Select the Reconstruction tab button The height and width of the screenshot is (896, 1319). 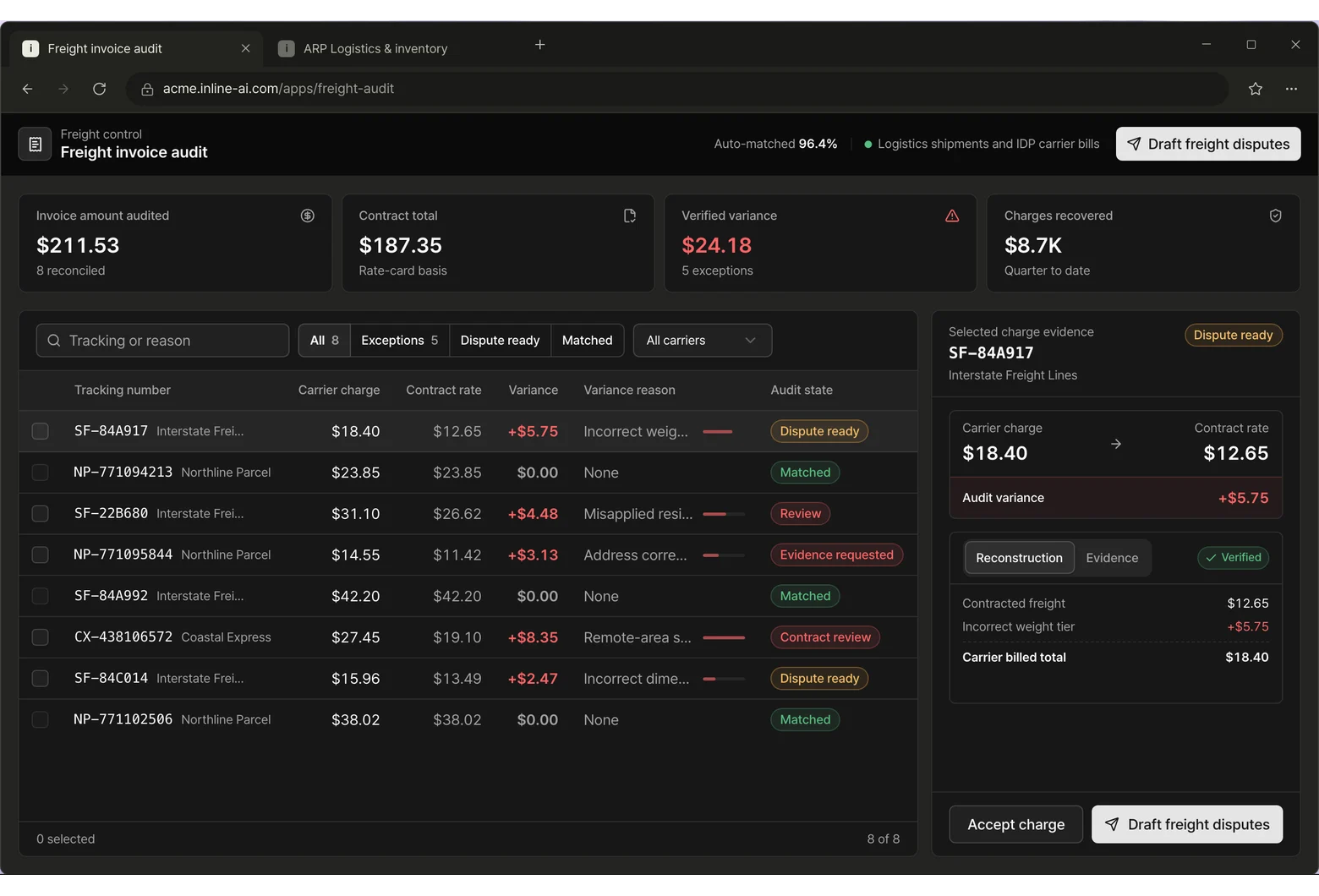click(x=1020, y=558)
